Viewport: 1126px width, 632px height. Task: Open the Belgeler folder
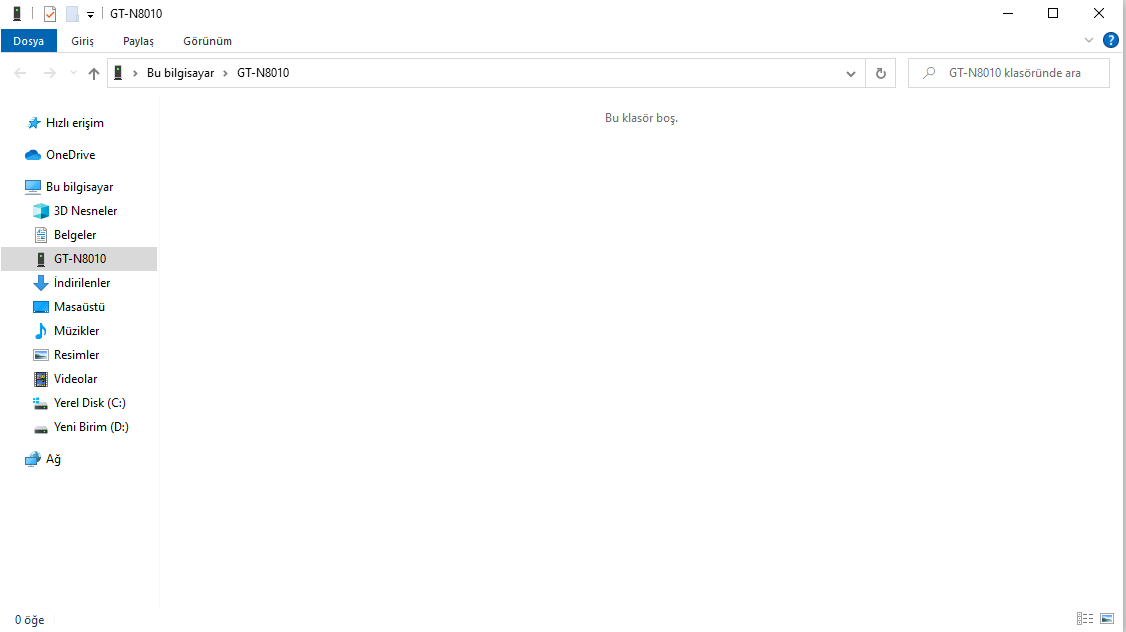coord(75,235)
